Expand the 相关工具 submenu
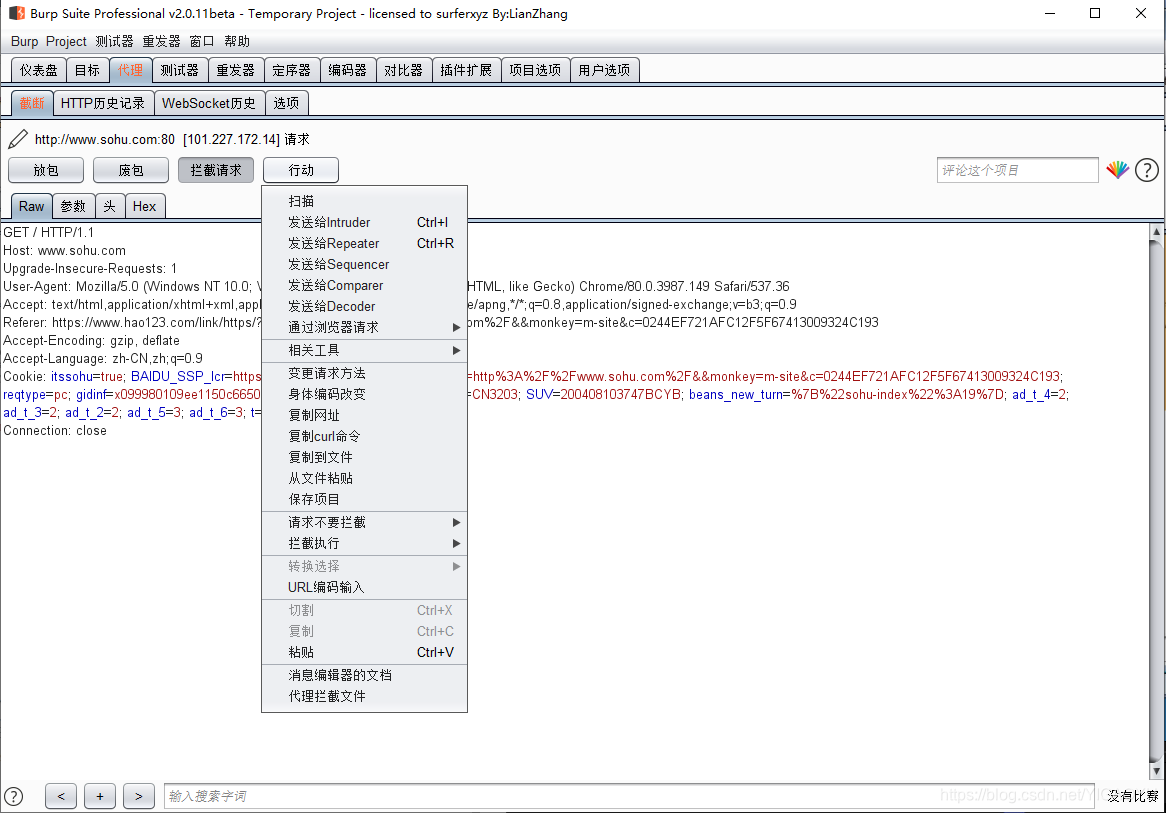Viewport: 1166px width, 813px height. tap(364, 350)
